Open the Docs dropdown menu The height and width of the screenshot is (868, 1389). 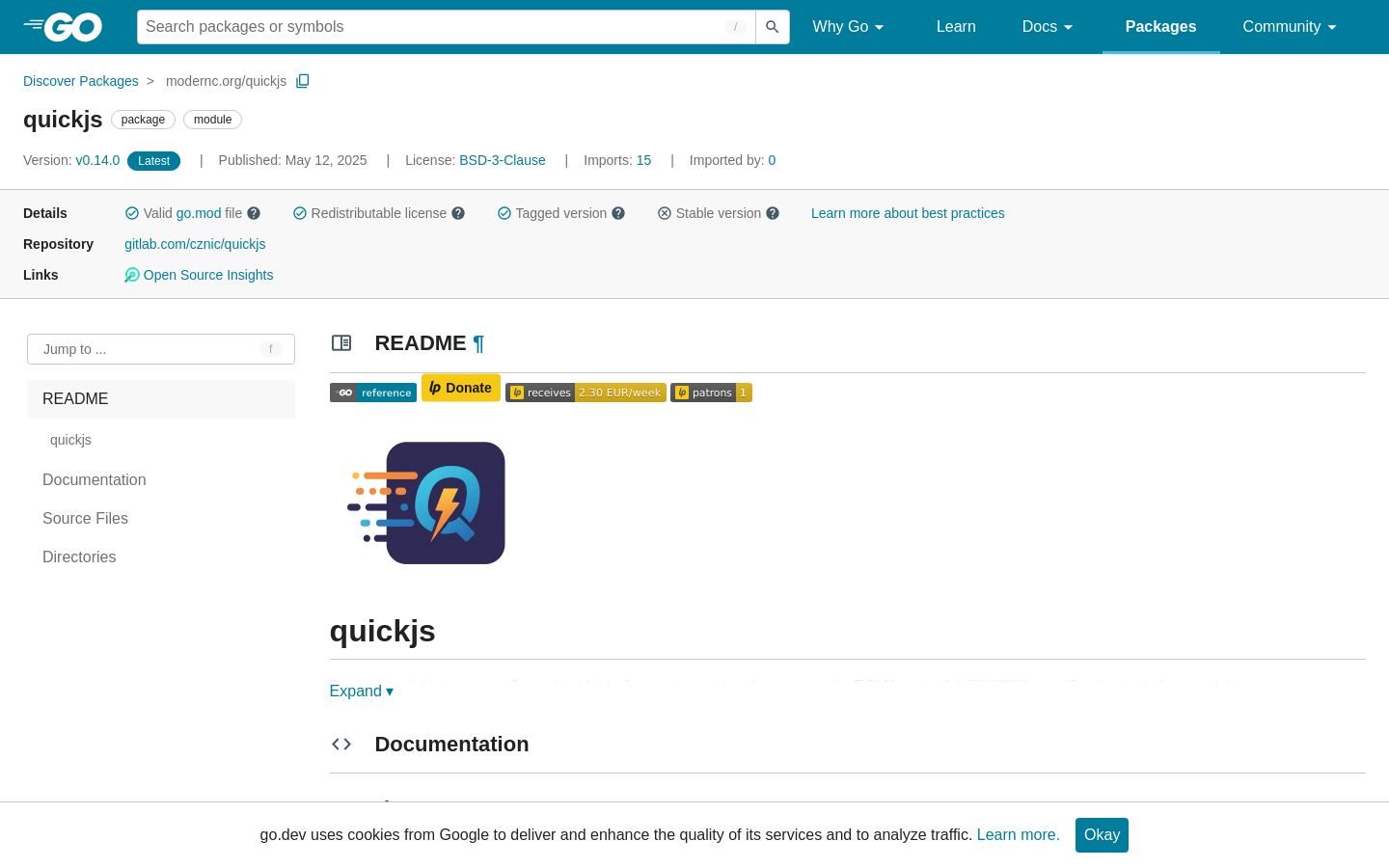tap(1048, 27)
